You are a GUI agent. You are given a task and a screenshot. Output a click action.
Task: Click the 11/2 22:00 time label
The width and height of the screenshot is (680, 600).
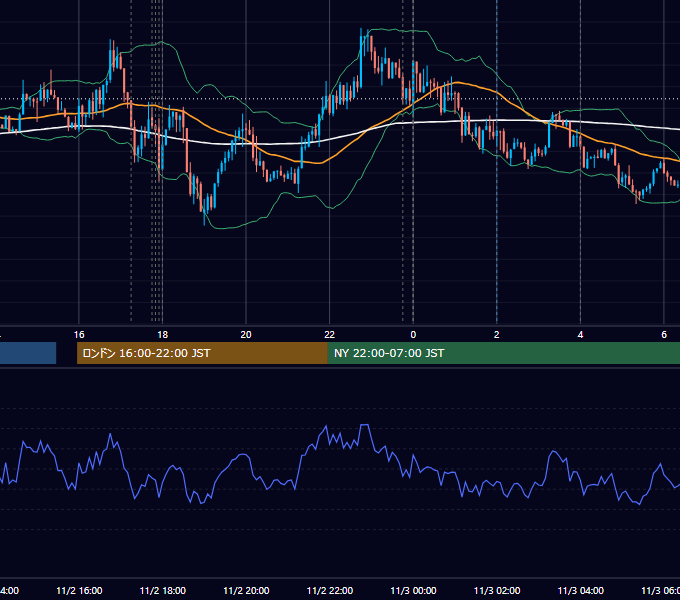tap(330, 590)
